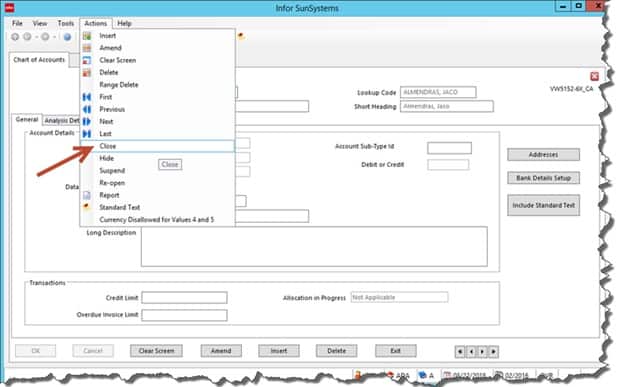Close the form with red X icon
Viewport: 618px width, 387px height.
594,76
